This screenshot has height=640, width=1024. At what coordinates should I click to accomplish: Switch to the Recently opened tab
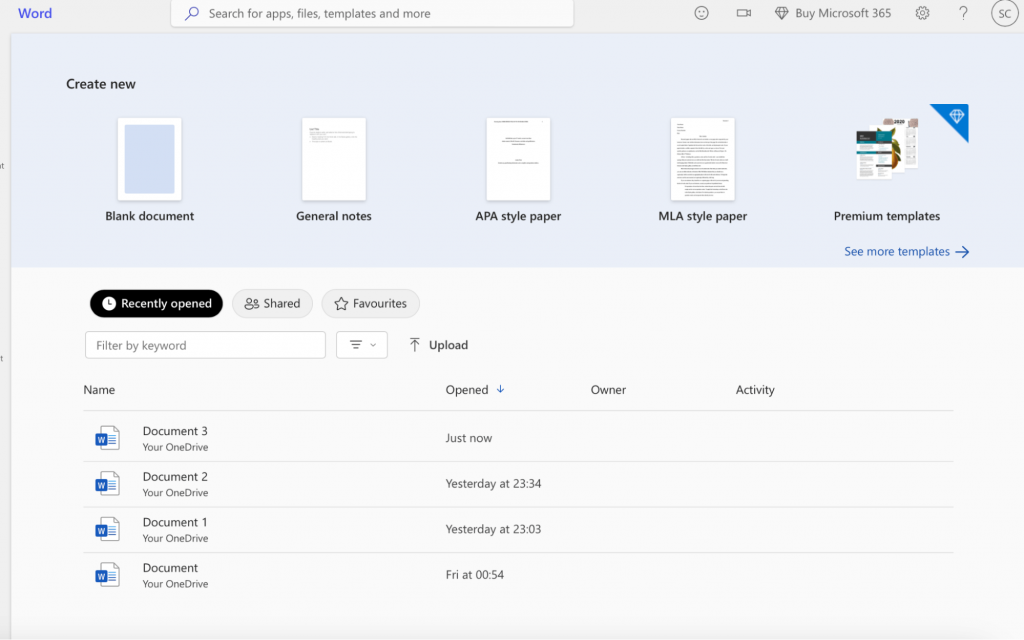[x=156, y=304]
